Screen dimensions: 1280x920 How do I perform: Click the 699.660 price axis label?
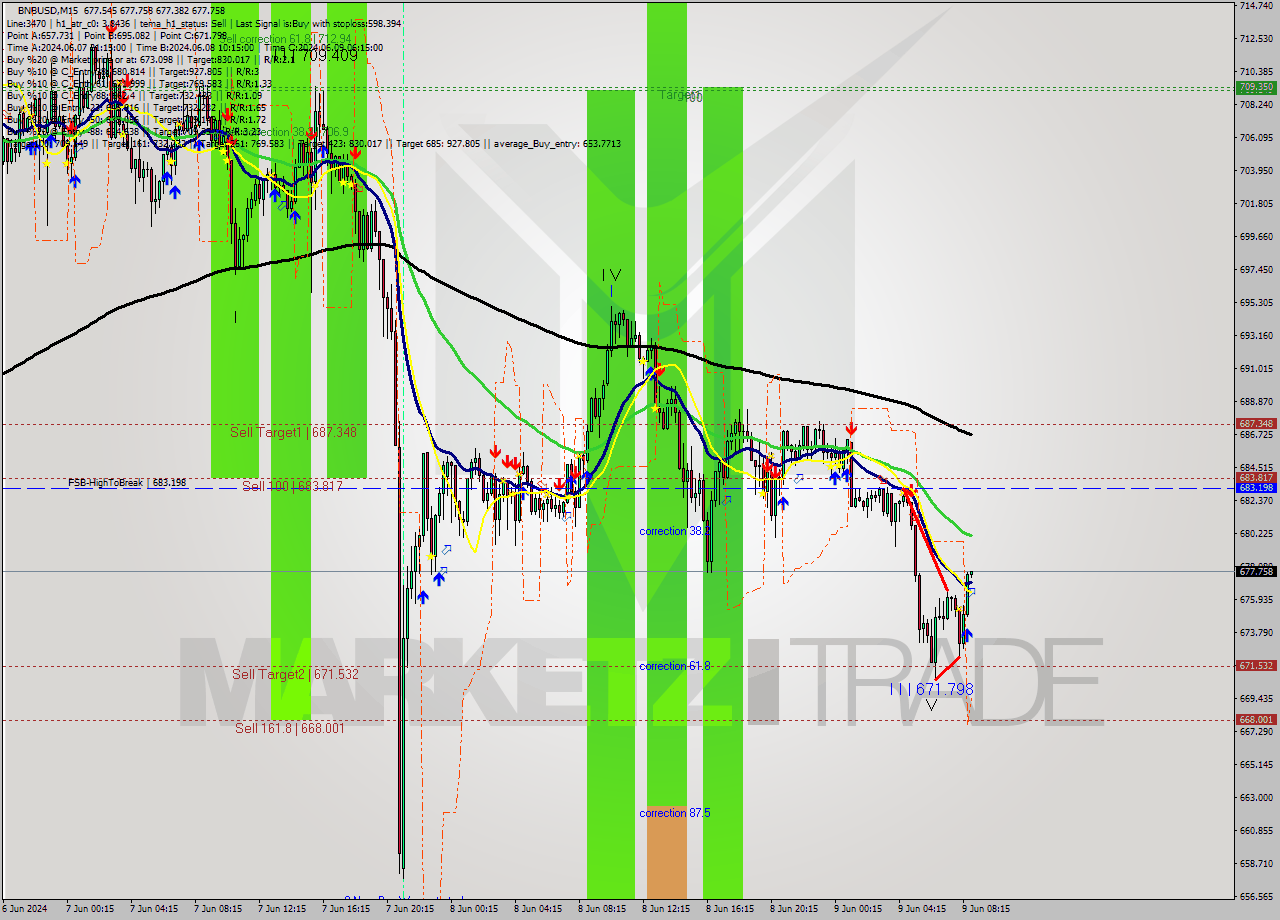(1256, 236)
